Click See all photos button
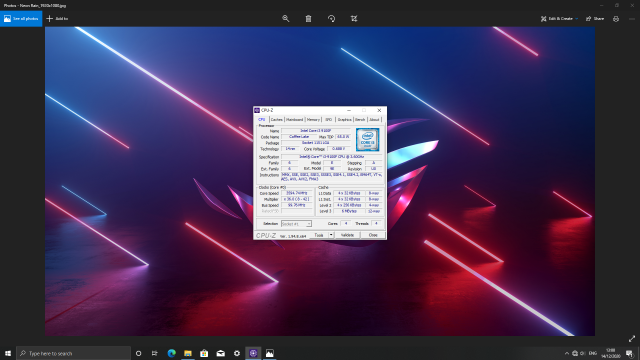The height and width of the screenshot is (360, 640). 21,19
